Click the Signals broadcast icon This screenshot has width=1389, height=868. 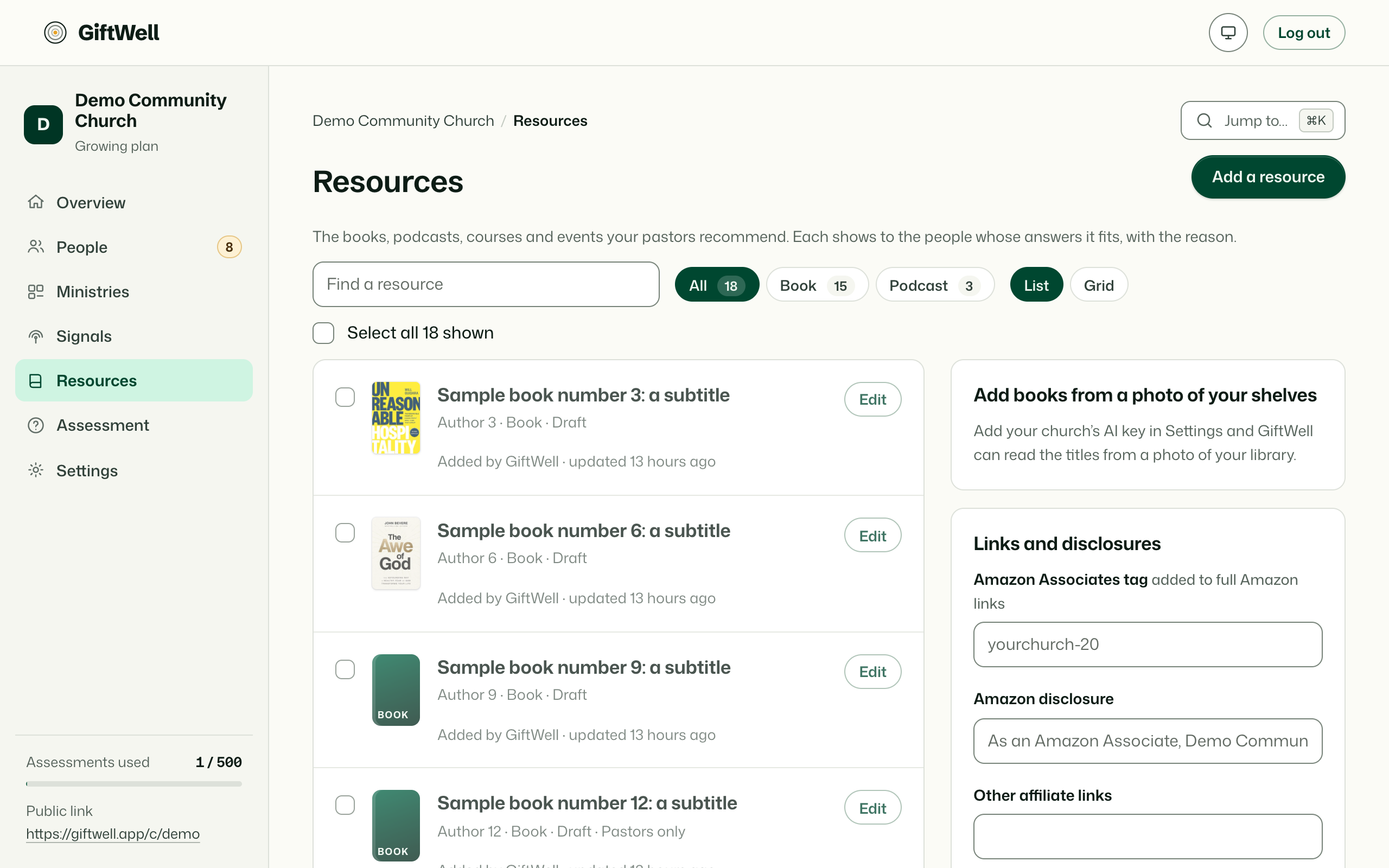click(x=36, y=336)
